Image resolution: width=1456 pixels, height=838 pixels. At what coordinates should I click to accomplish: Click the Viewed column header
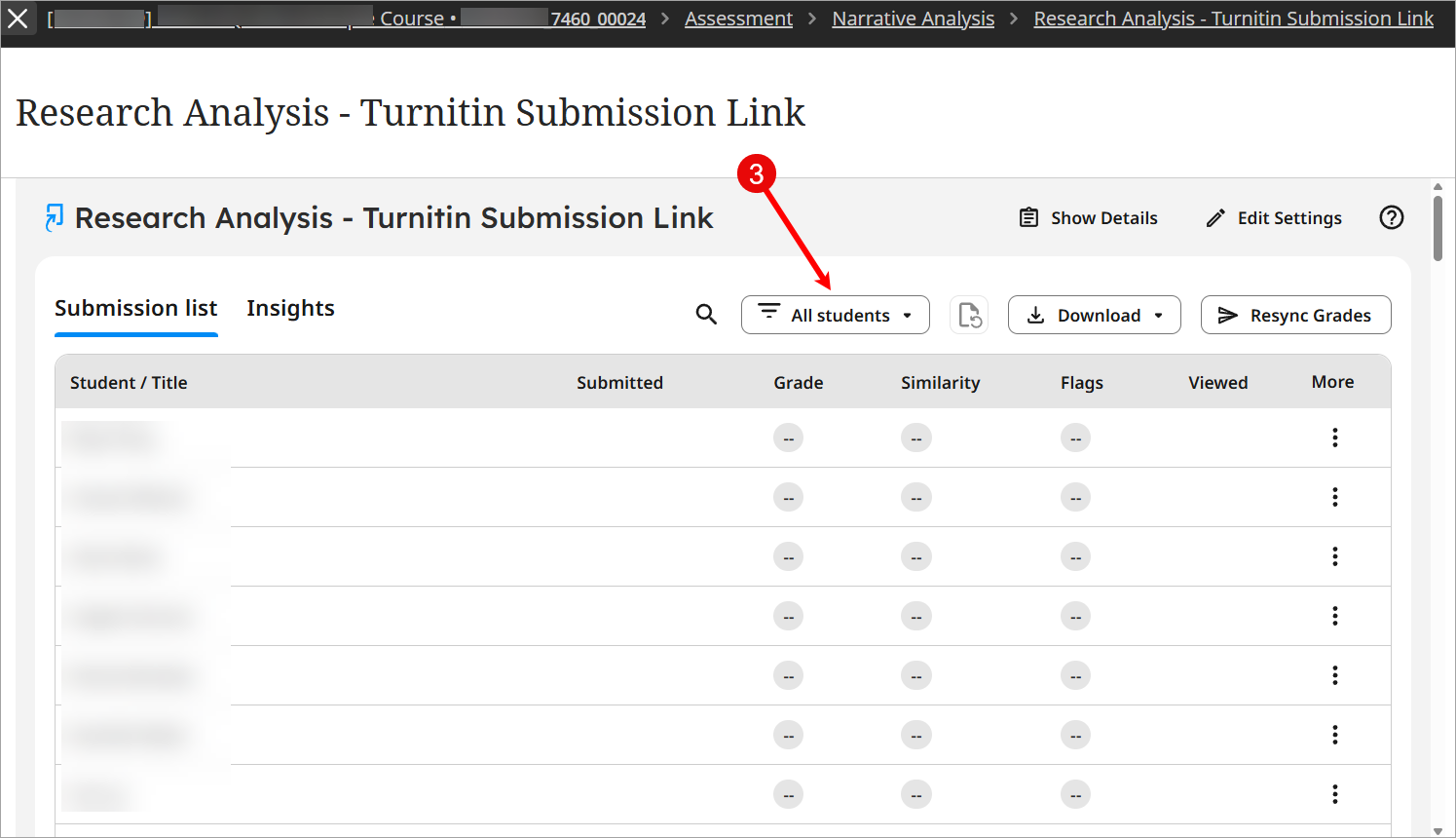coord(1218,383)
